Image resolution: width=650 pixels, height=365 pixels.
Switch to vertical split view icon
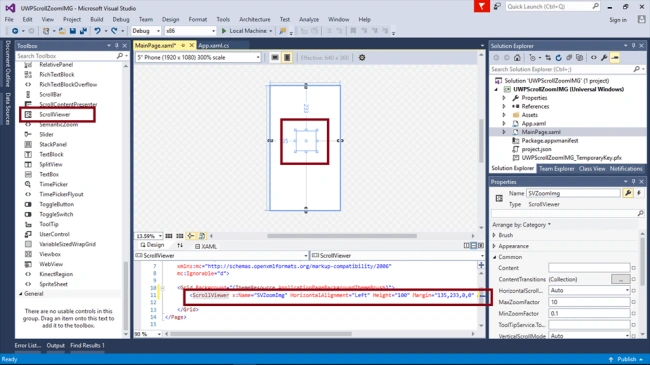click(x=466, y=246)
